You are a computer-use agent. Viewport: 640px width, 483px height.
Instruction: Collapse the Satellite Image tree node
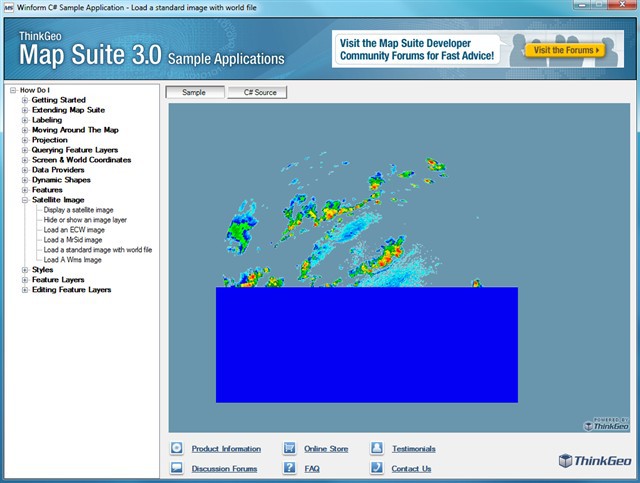point(24,200)
